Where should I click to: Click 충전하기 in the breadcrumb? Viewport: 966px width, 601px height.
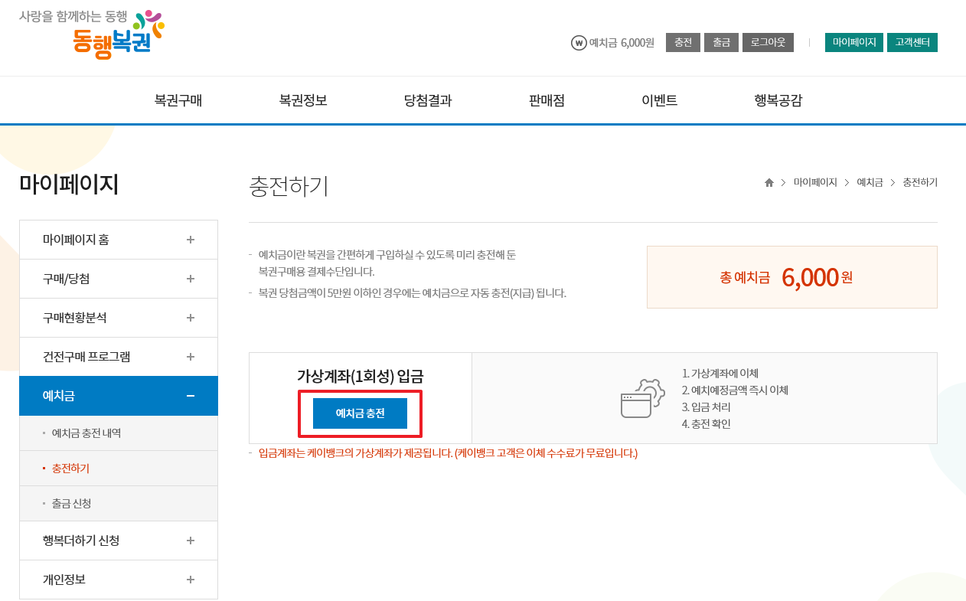tap(920, 182)
